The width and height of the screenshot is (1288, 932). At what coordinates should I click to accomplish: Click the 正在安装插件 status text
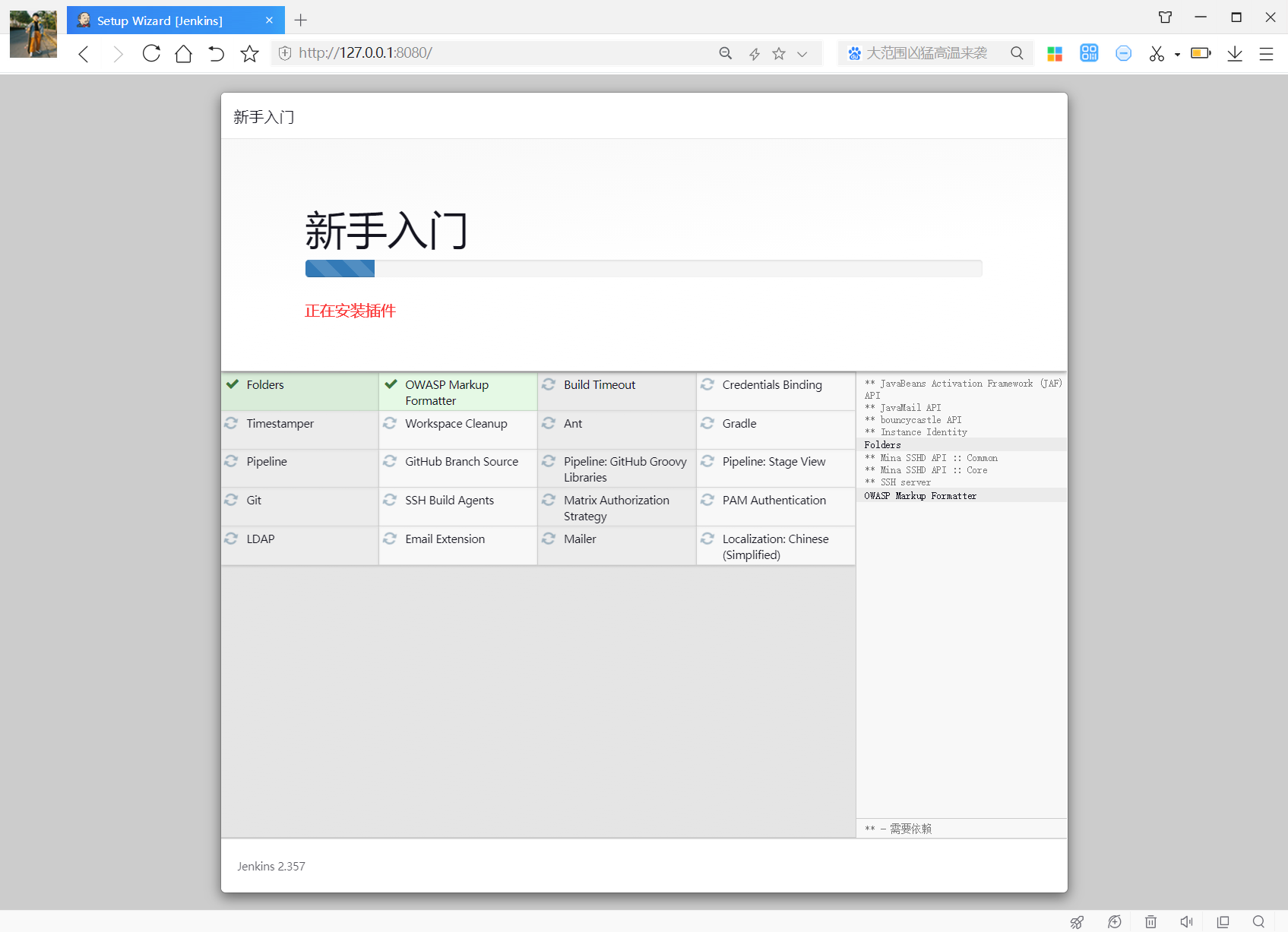click(350, 311)
